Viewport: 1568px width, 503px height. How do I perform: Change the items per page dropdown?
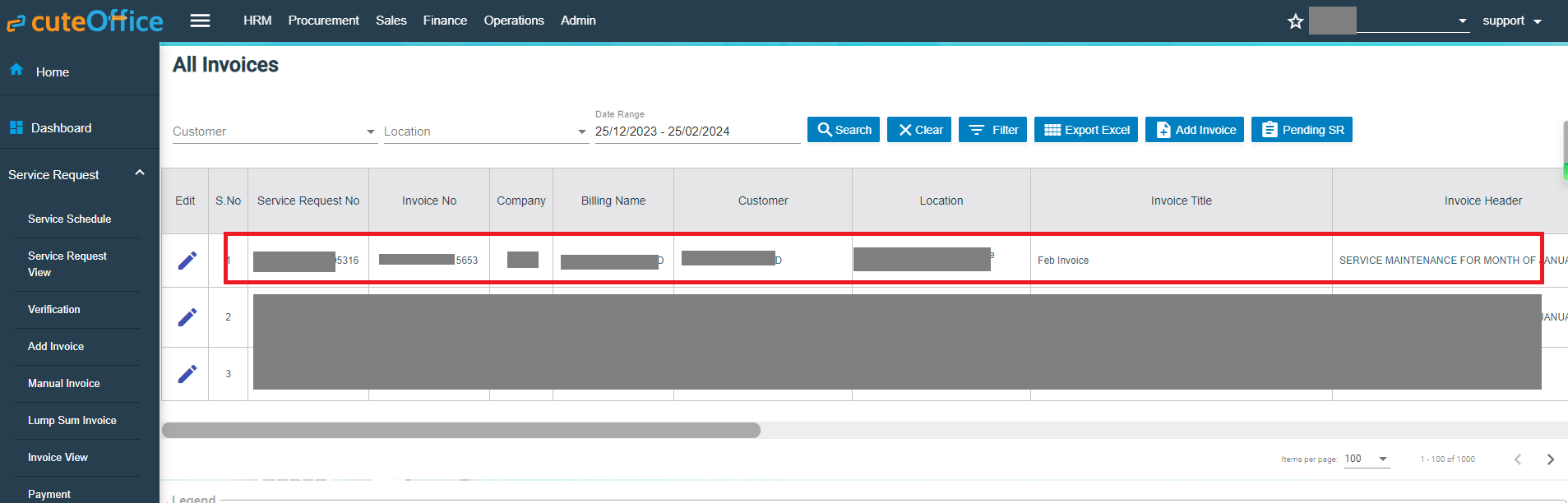[1366, 459]
